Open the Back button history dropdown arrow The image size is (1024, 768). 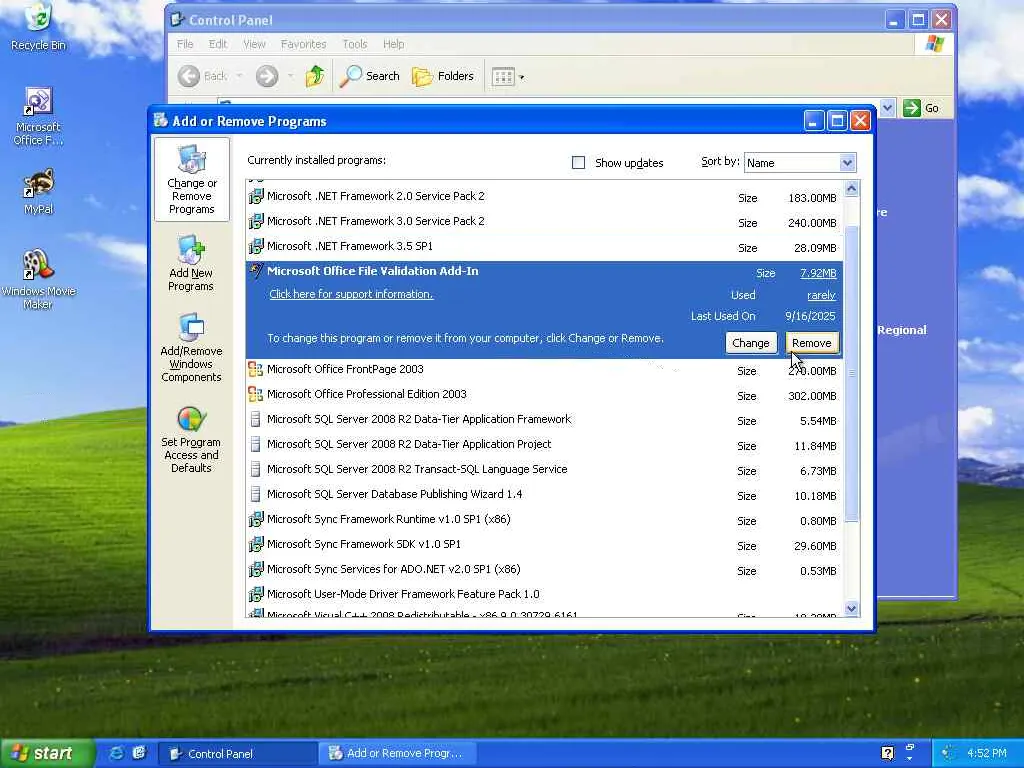240,76
